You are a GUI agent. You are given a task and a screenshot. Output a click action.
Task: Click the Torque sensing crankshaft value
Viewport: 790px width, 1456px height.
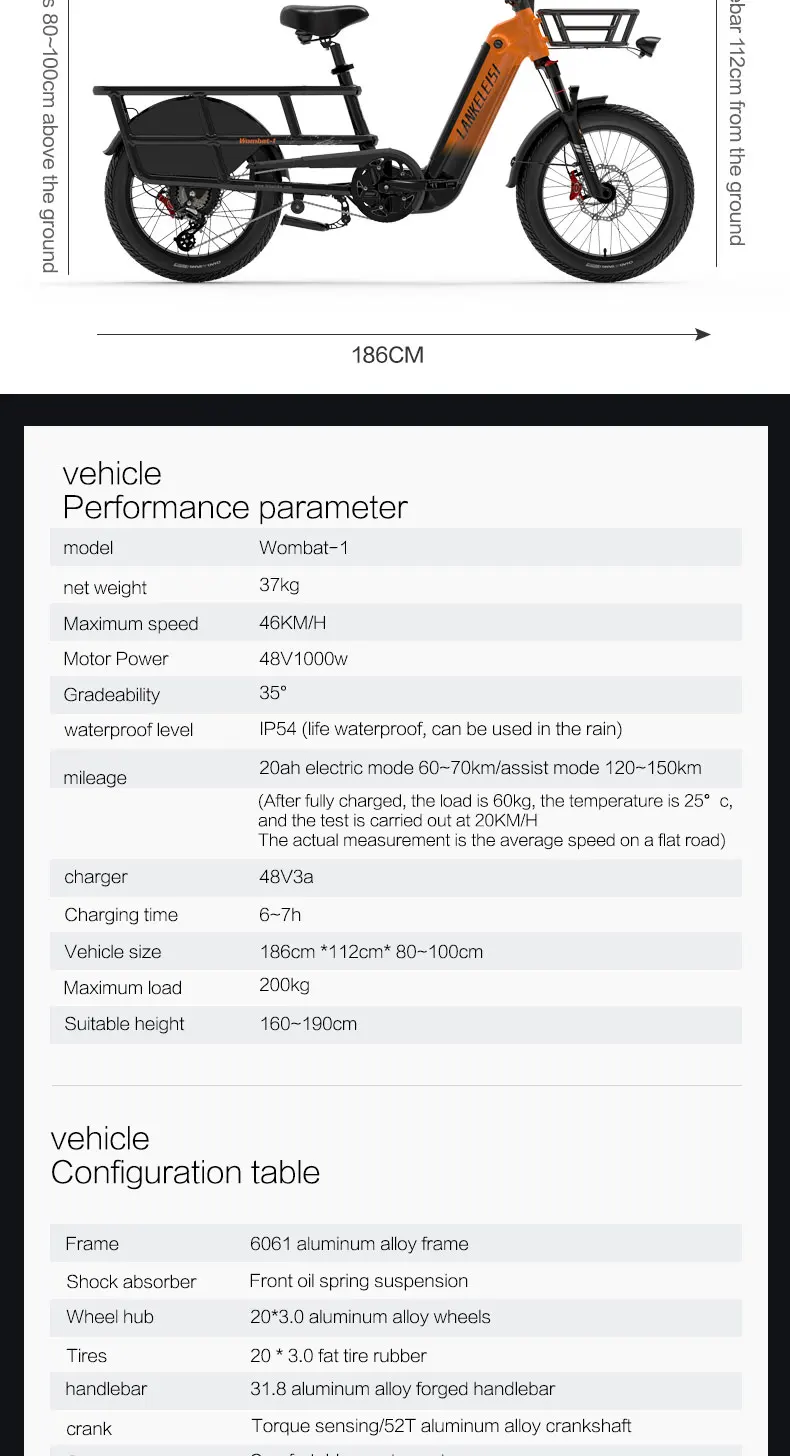[441, 1426]
